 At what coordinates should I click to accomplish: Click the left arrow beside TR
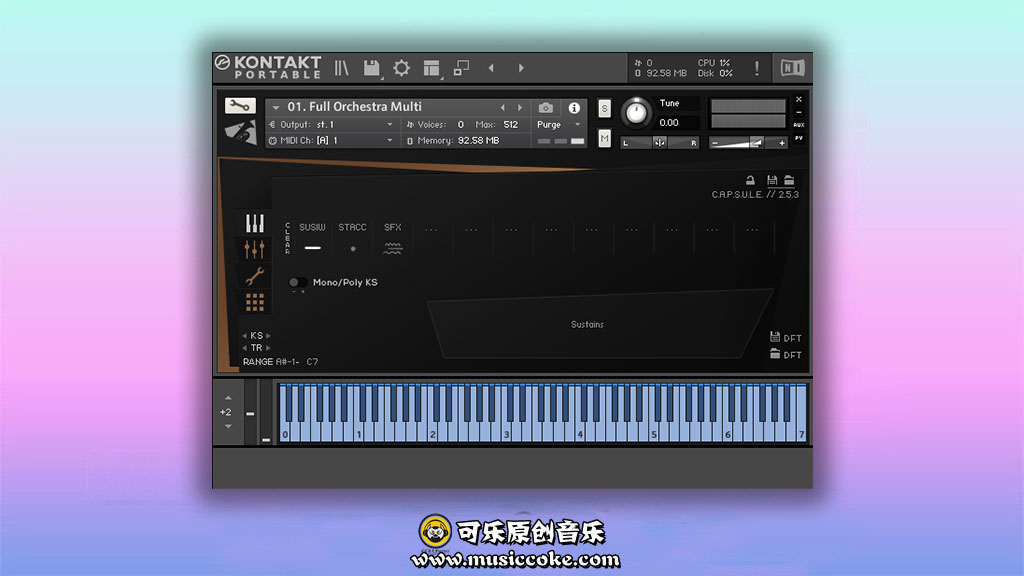pyautogui.click(x=244, y=348)
